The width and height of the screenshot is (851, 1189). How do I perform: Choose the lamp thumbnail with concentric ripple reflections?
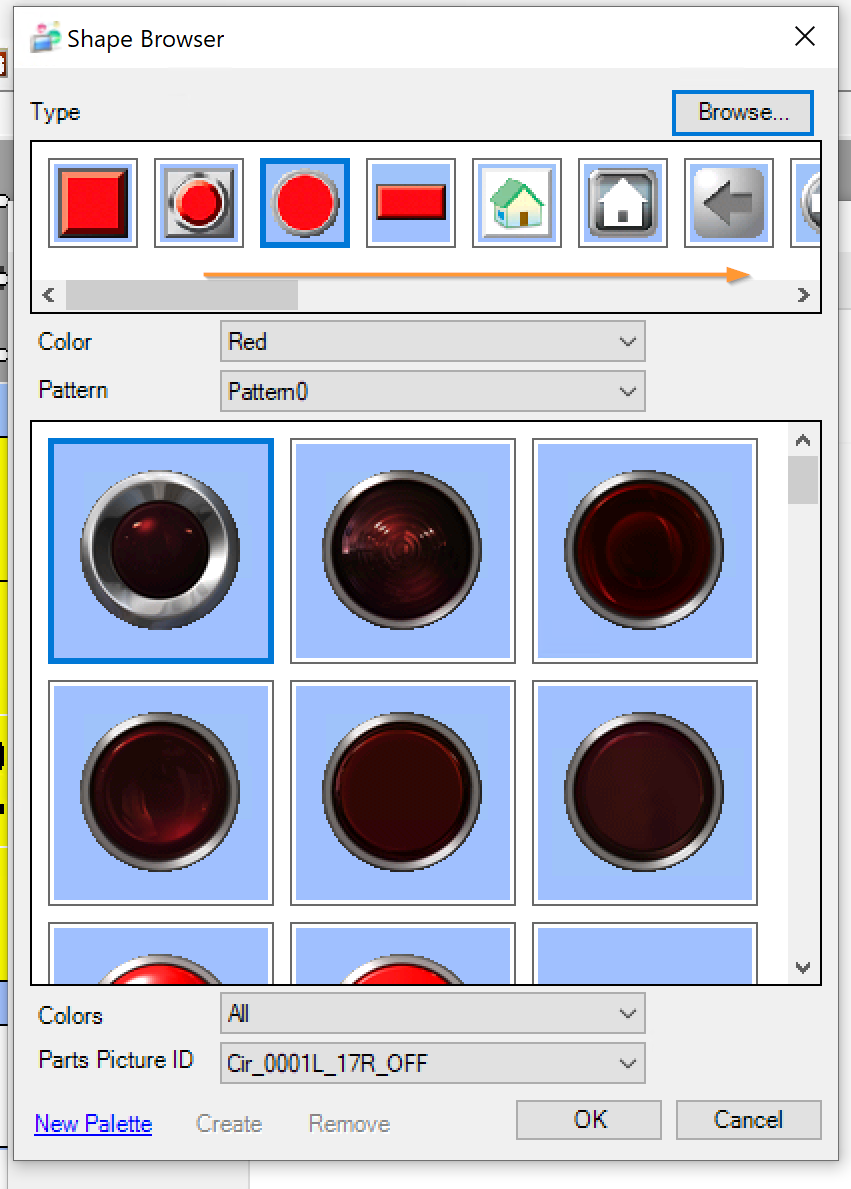(x=403, y=551)
